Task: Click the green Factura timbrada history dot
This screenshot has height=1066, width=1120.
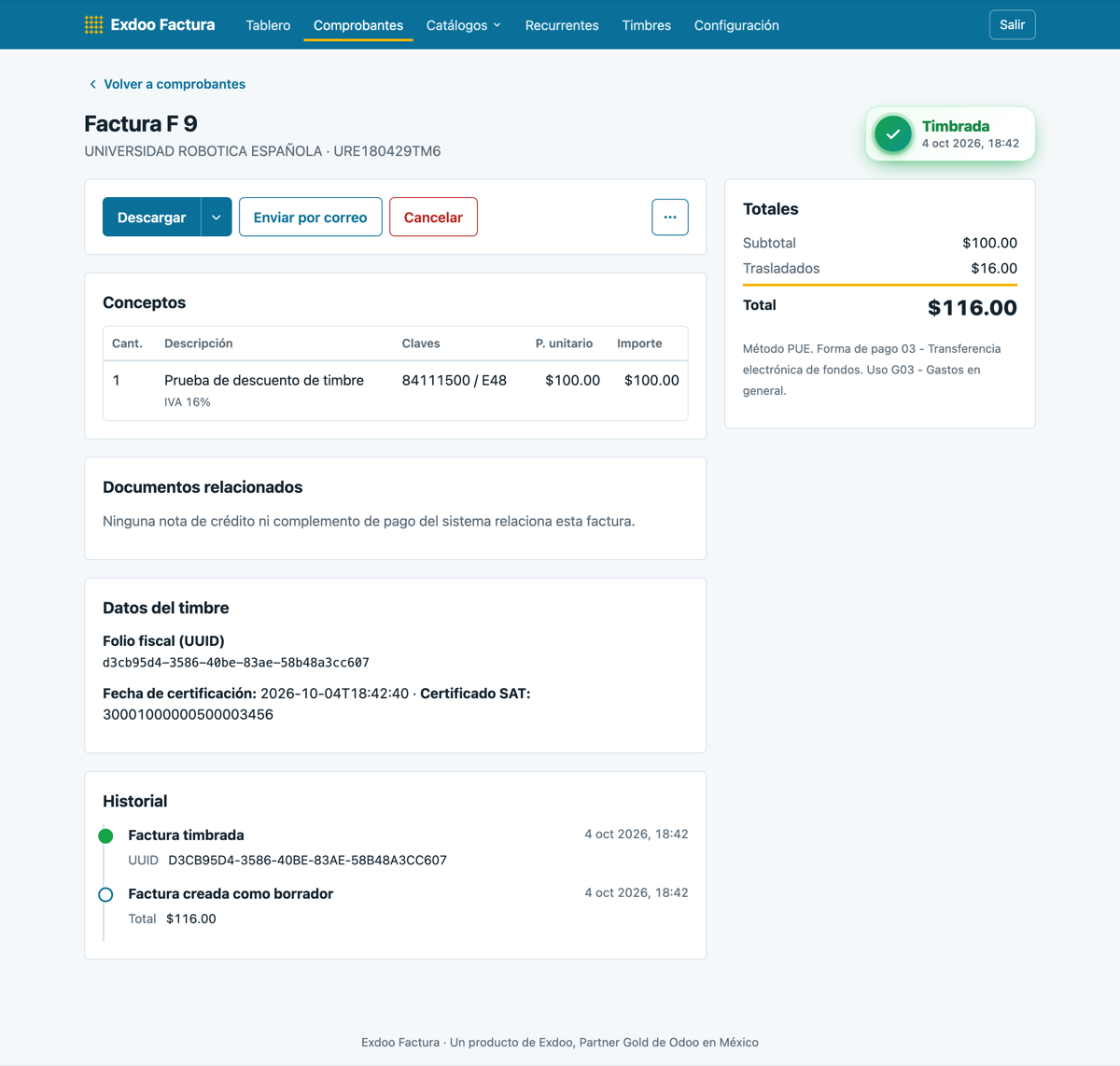Action: click(105, 835)
